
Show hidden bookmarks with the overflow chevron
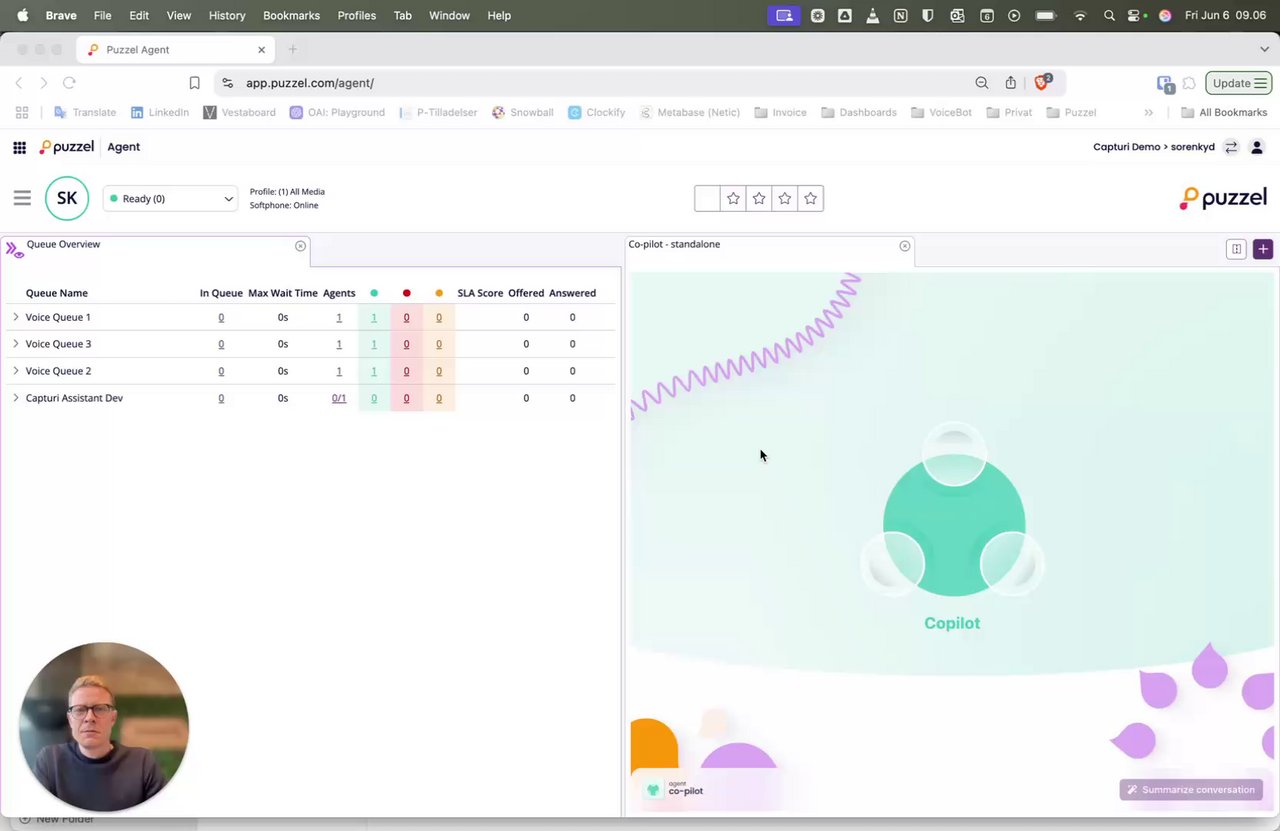coord(1149,112)
